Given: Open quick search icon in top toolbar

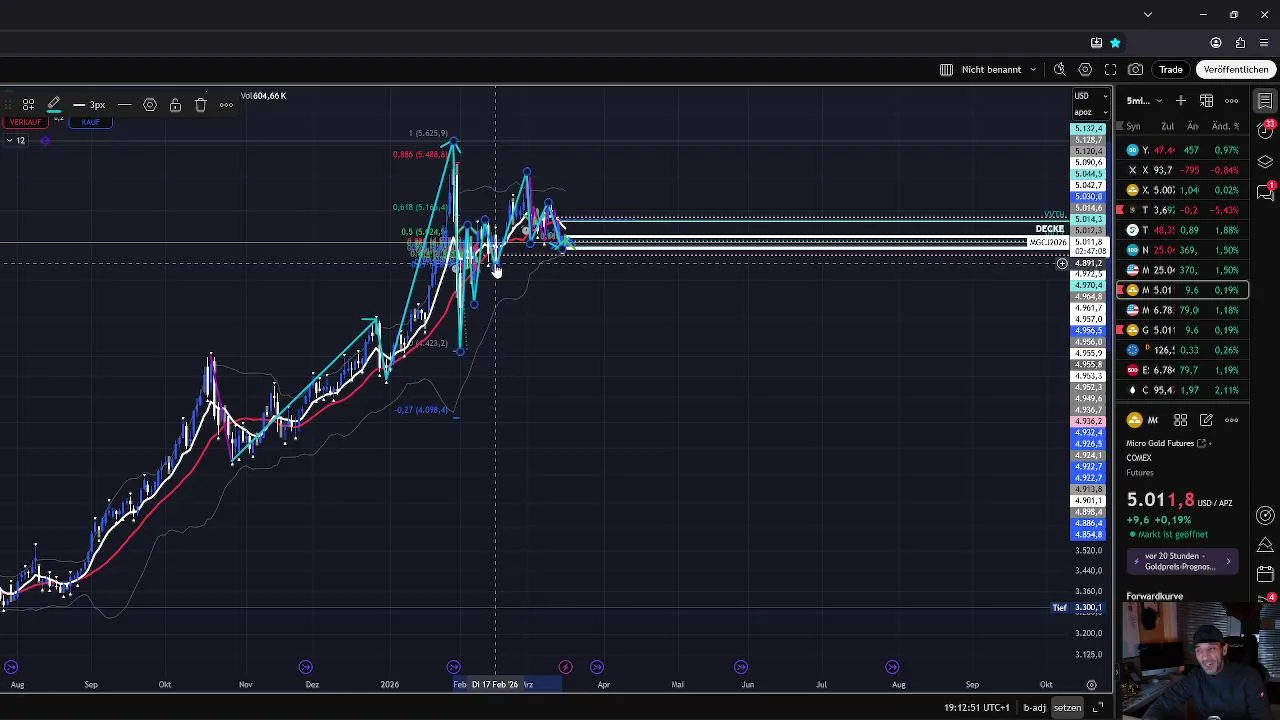Looking at the screenshot, I should [x=1060, y=70].
